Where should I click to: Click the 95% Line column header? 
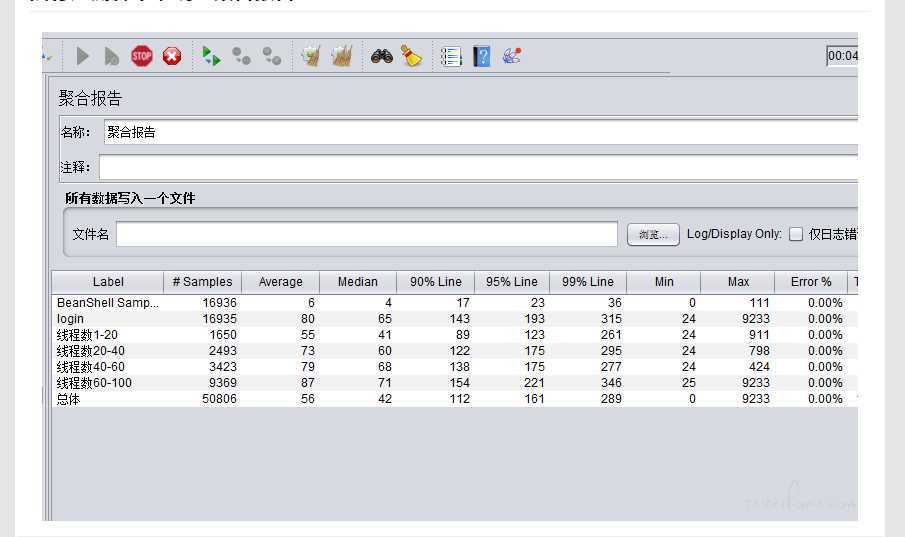click(512, 282)
